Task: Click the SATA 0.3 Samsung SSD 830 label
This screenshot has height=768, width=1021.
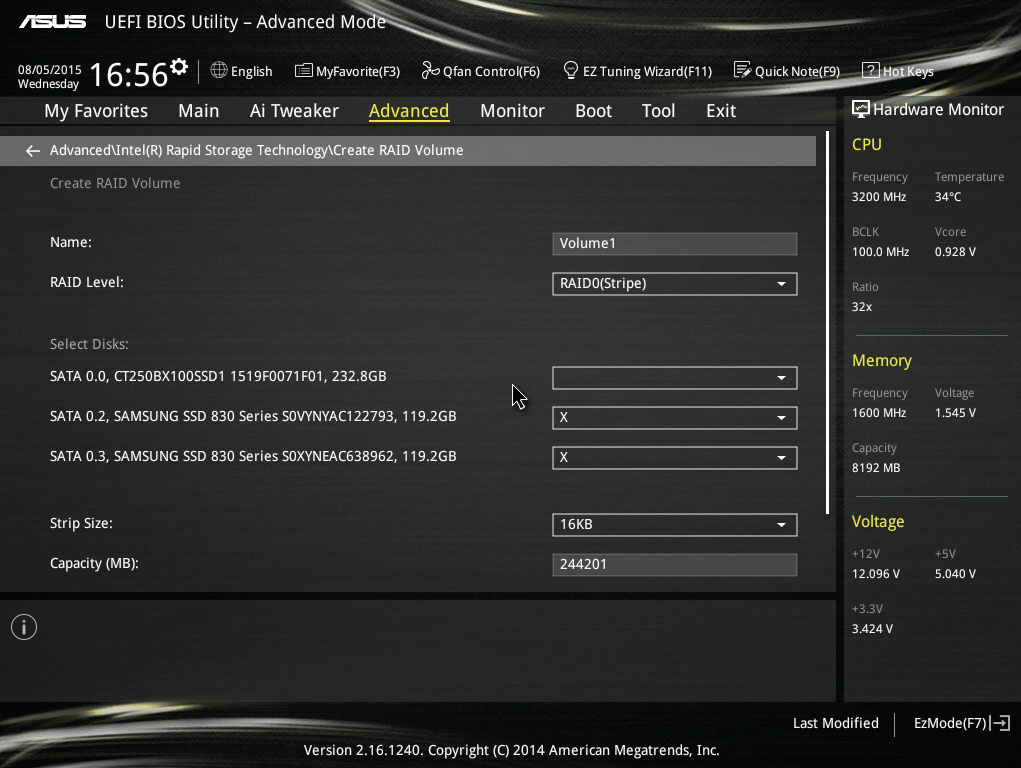Action: tap(253, 457)
